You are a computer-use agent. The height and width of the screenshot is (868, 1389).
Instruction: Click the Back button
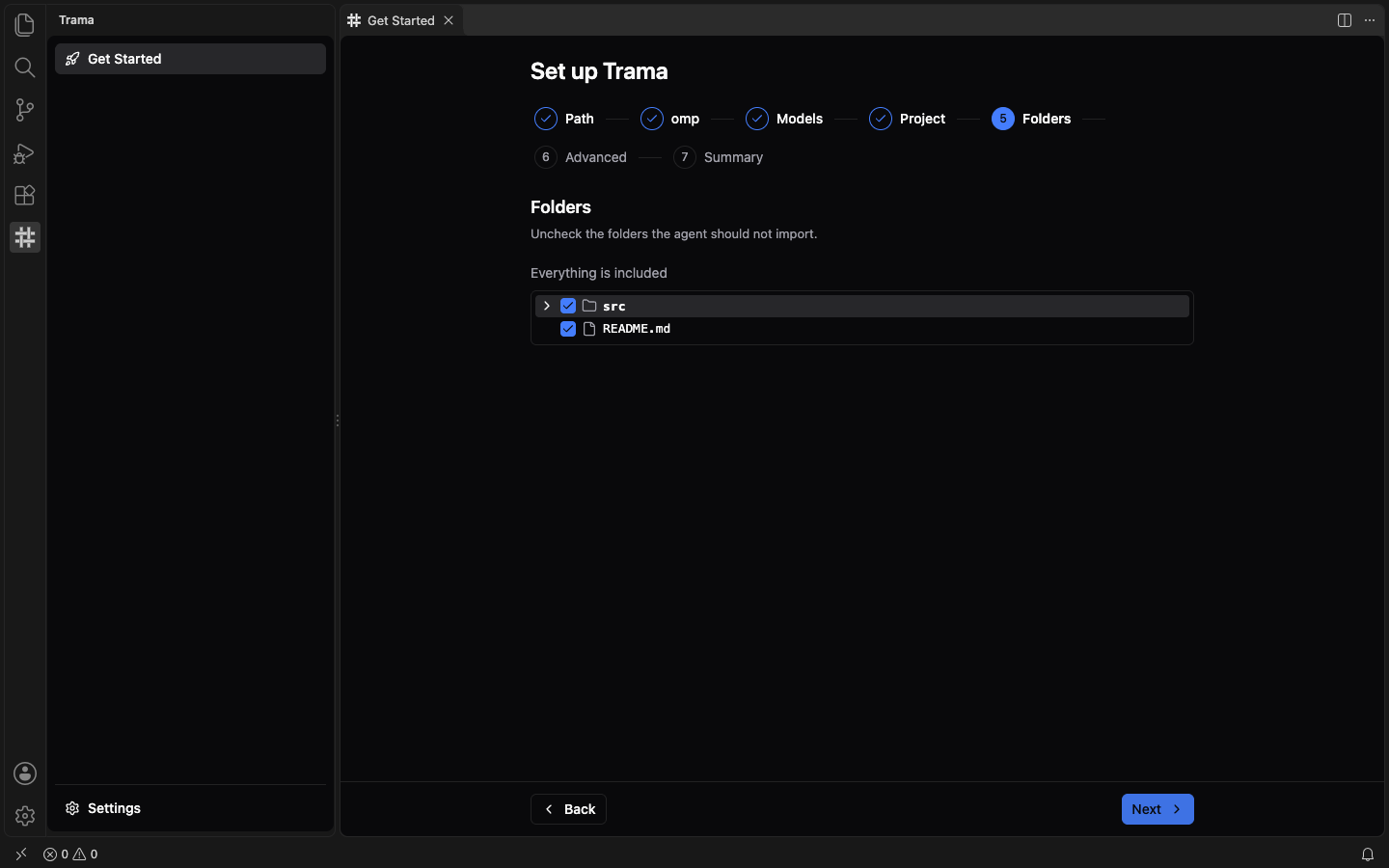point(568,809)
